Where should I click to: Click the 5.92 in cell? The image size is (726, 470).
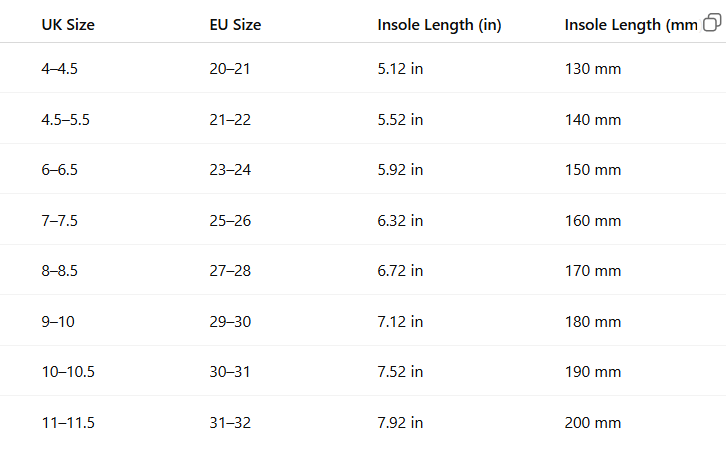400,169
